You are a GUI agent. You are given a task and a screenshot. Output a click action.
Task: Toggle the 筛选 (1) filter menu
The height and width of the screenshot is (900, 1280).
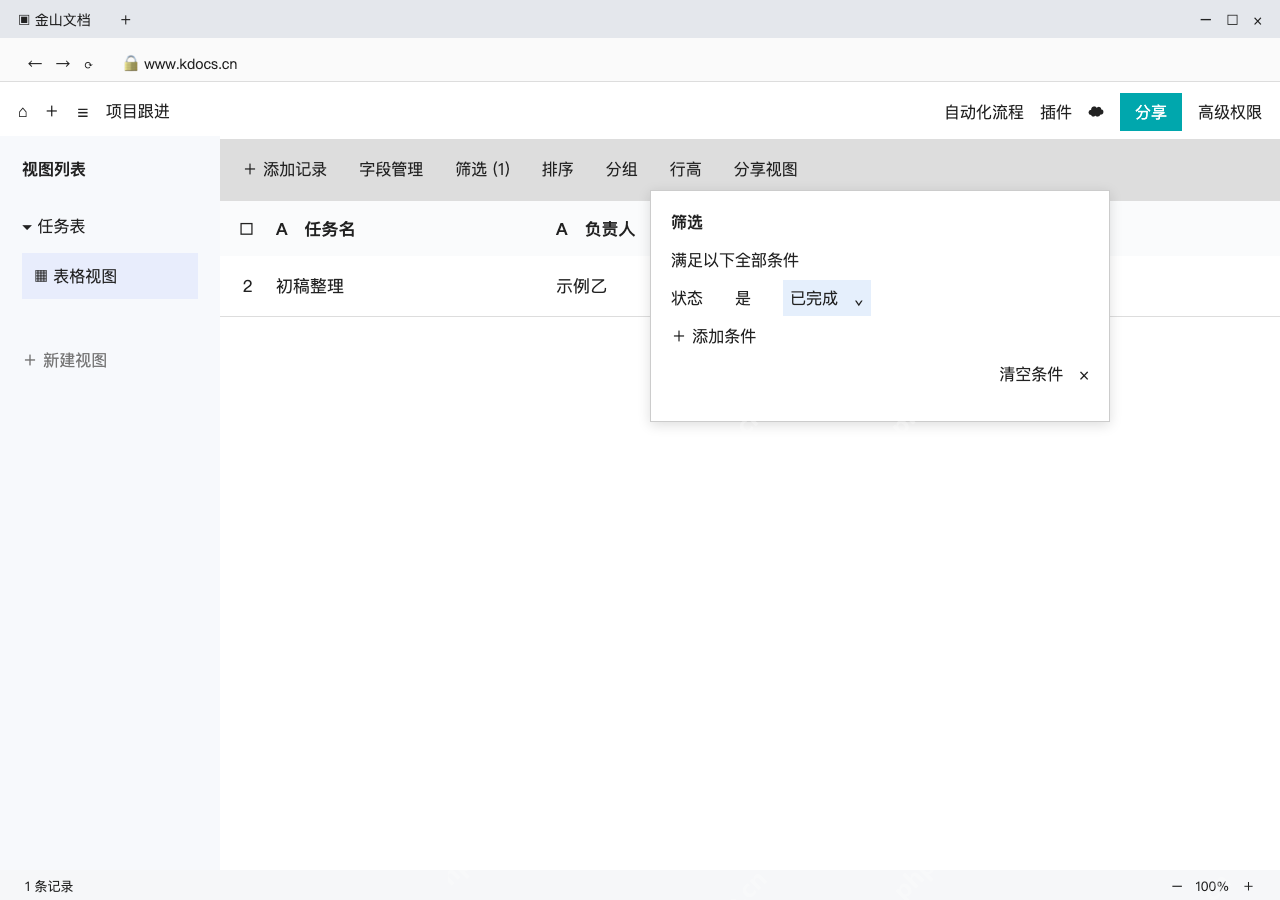tap(483, 170)
